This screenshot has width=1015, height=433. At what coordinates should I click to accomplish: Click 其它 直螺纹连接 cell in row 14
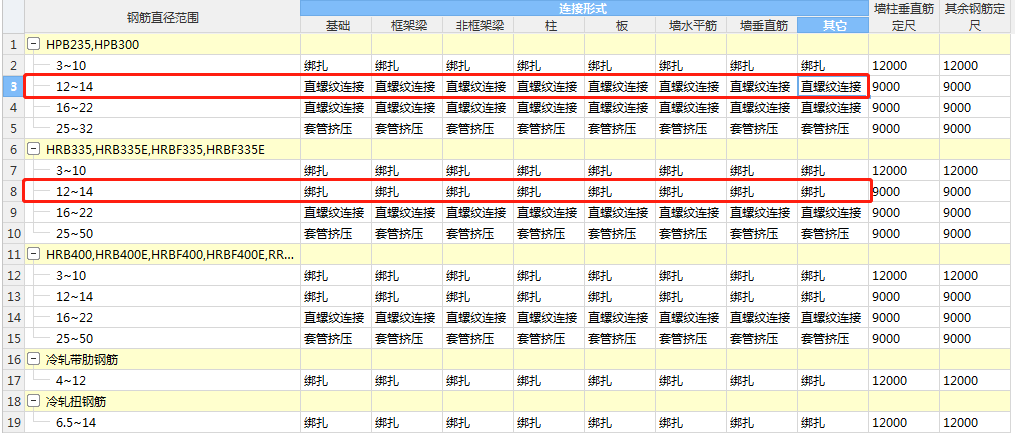pos(833,317)
